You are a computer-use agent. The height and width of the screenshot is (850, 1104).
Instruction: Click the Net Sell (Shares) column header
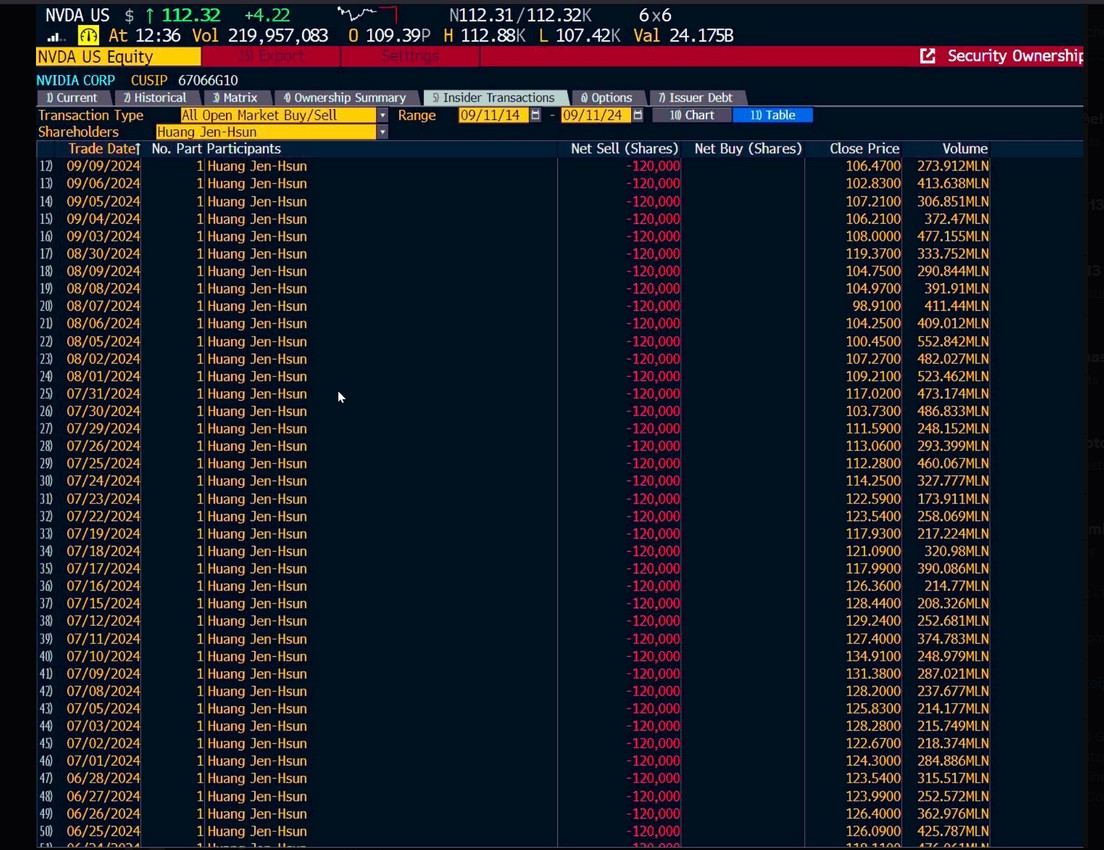(x=625, y=149)
